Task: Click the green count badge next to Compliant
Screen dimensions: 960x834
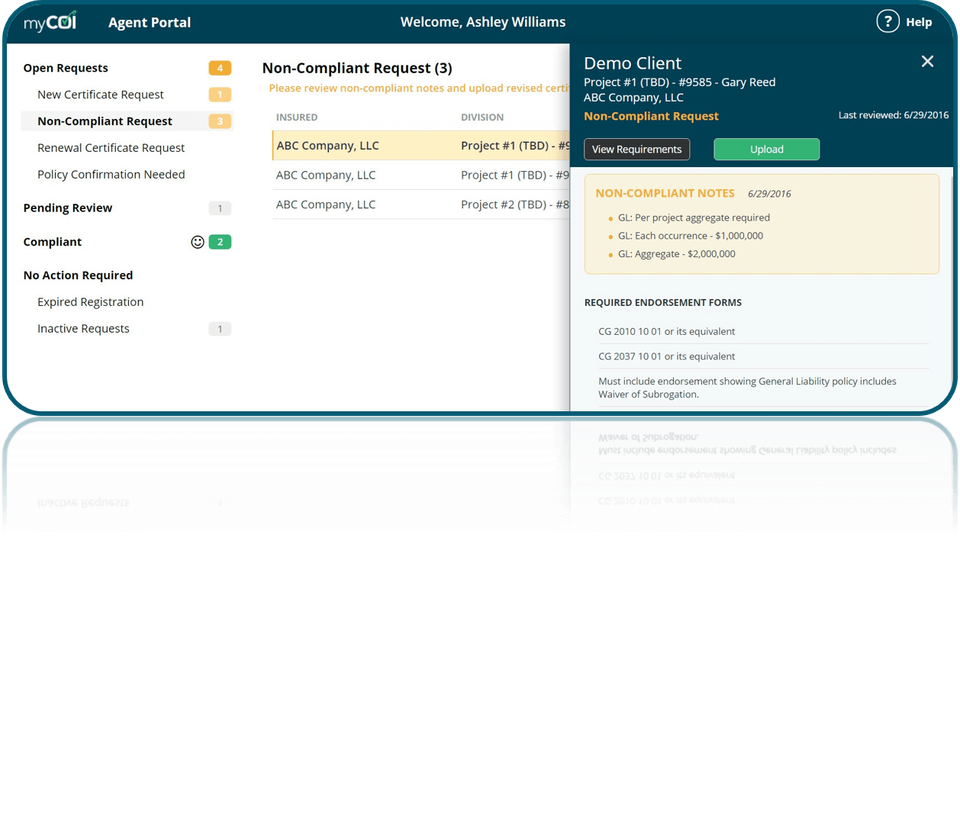Action: pyautogui.click(x=221, y=242)
